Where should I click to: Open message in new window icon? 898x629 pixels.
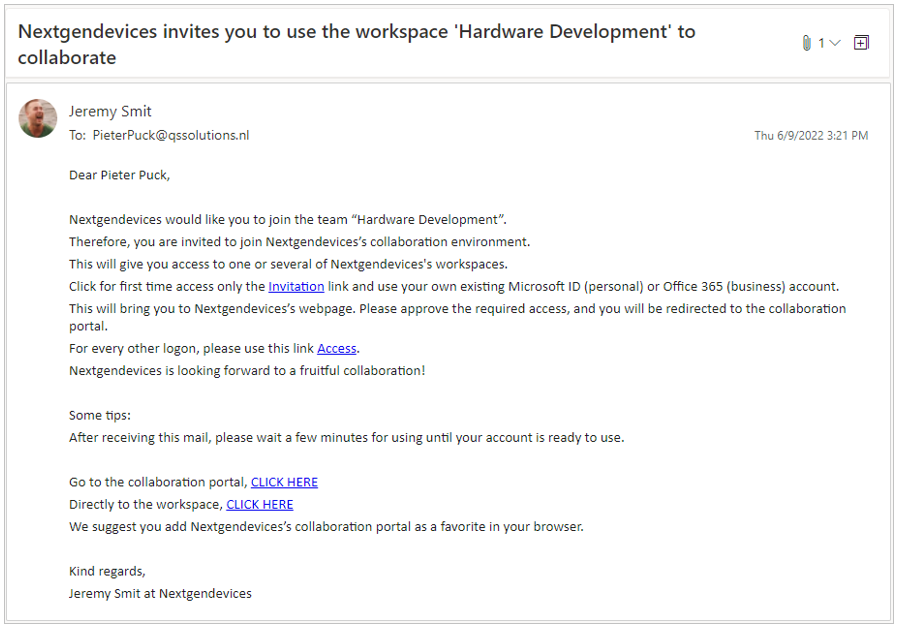point(861,43)
